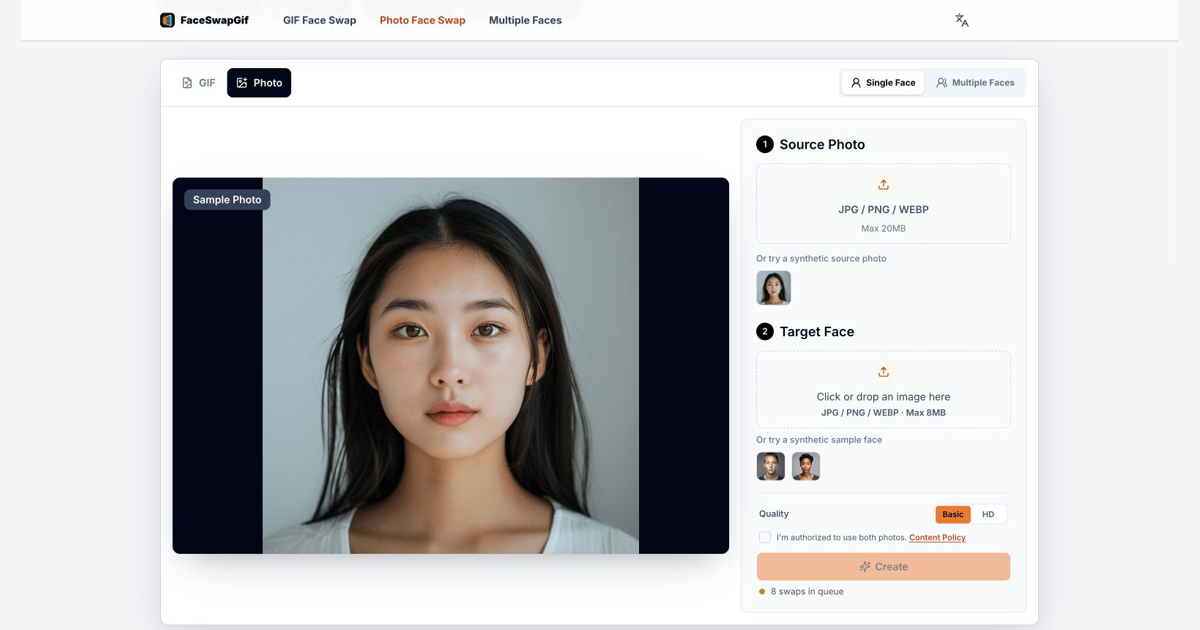This screenshot has width=1200, height=630.
Task: Click the upload icon under Source Photo
Action: 883,185
